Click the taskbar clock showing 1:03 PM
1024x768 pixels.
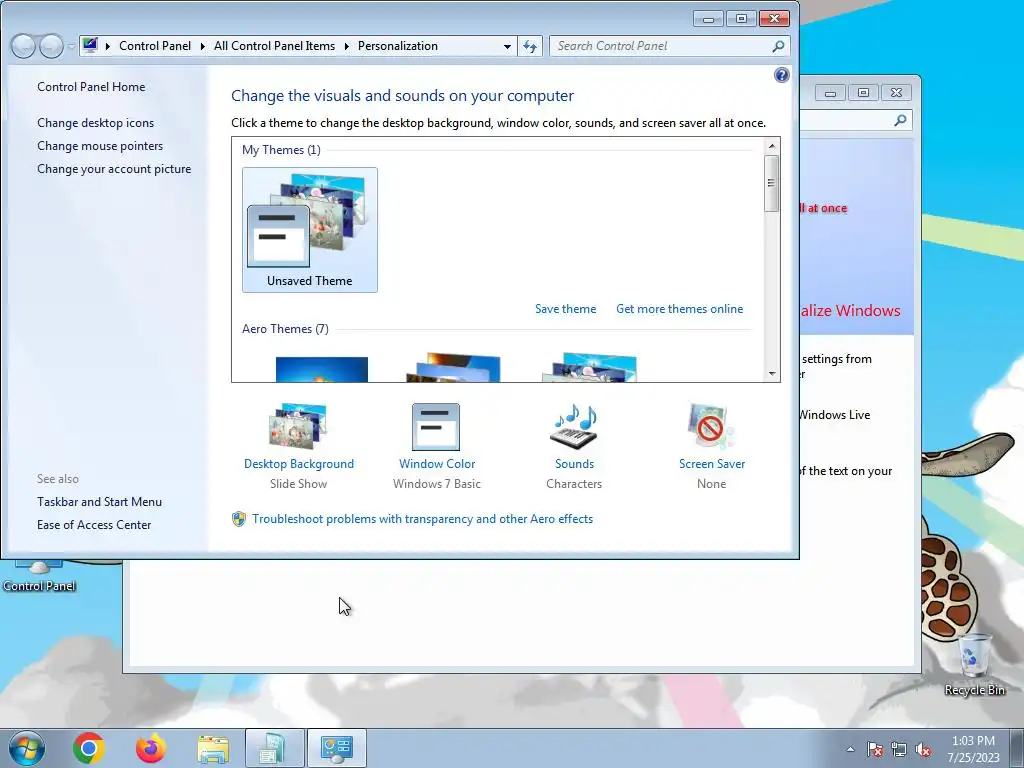[x=973, y=749]
